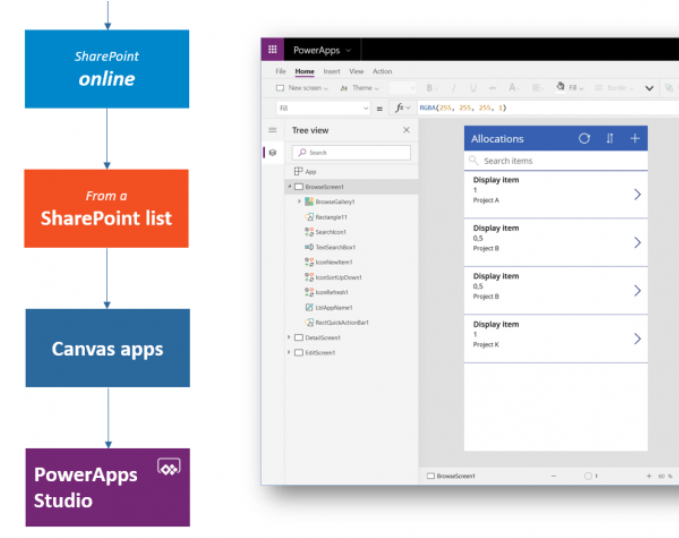Image resolution: width=679 pixels, height=538 pixels.
Task: Zoom out with the minus button
Action: [x=553, y=476]
